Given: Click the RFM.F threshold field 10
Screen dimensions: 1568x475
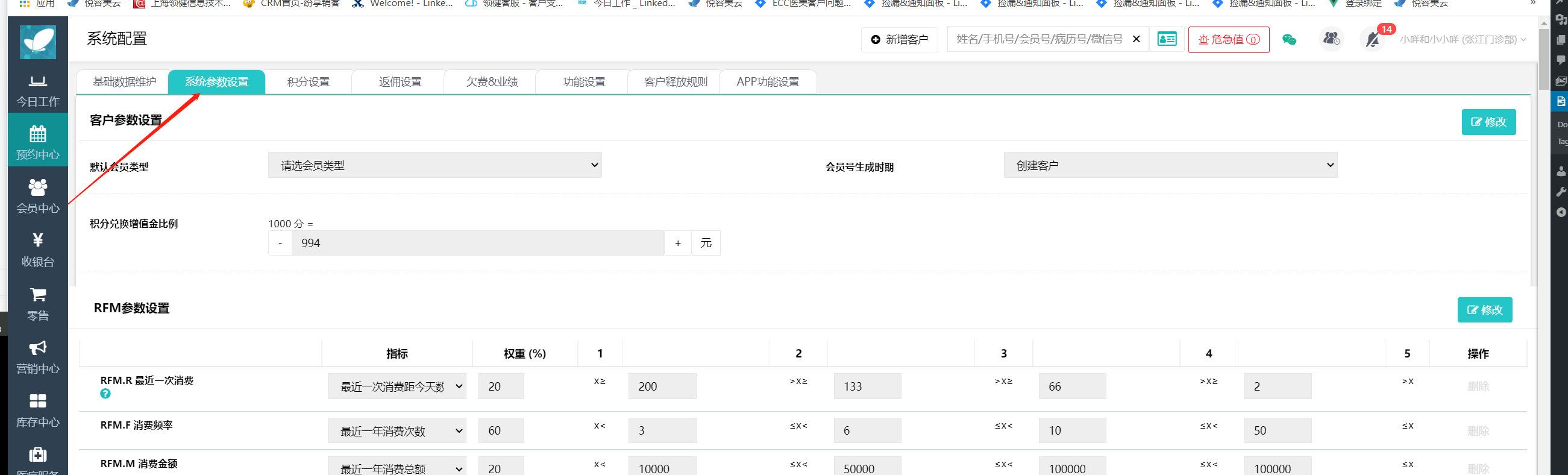Looking at the screenshot, I should [1073, 430].
